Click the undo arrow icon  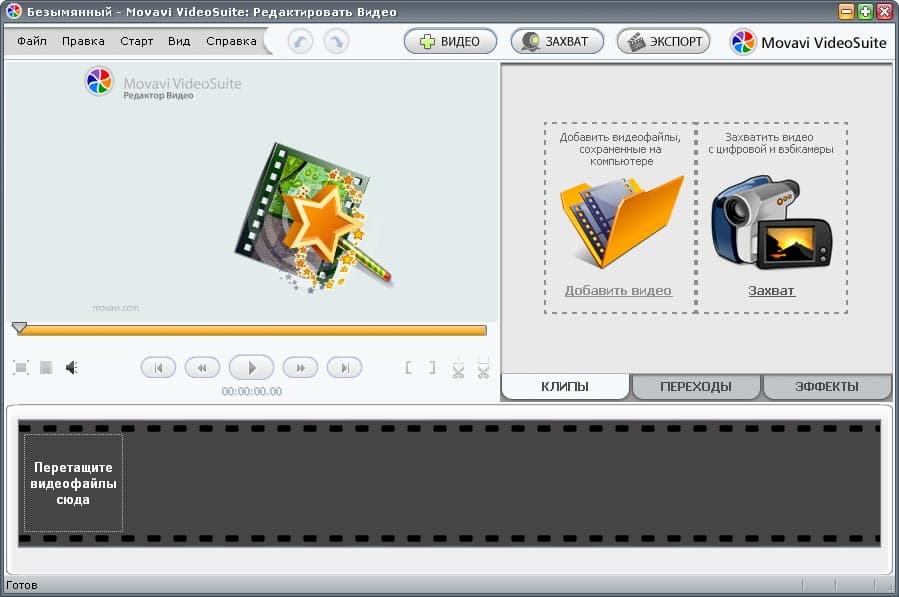click(x=300, y=42)
